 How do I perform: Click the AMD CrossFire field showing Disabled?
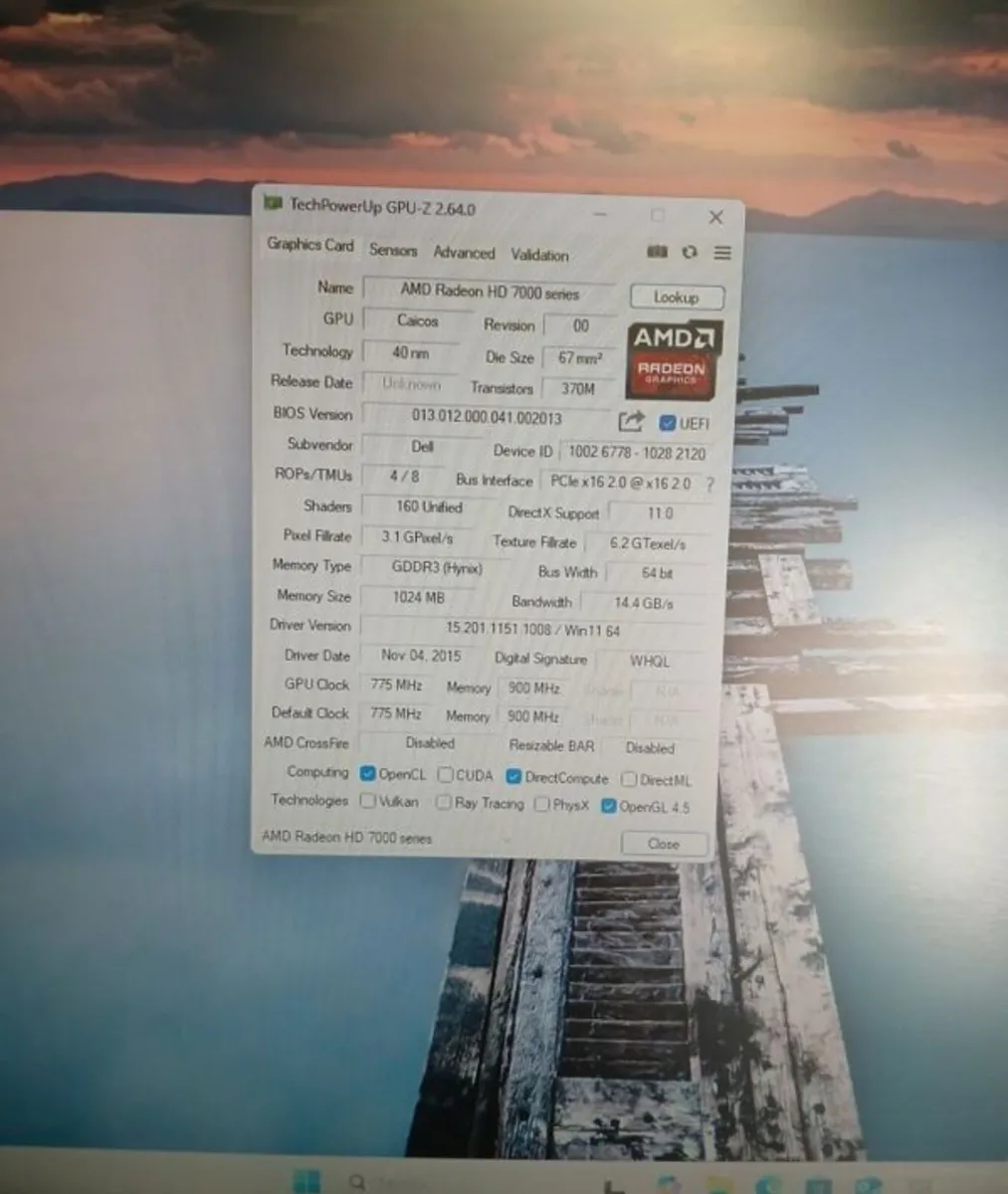(x=429, y=743)
